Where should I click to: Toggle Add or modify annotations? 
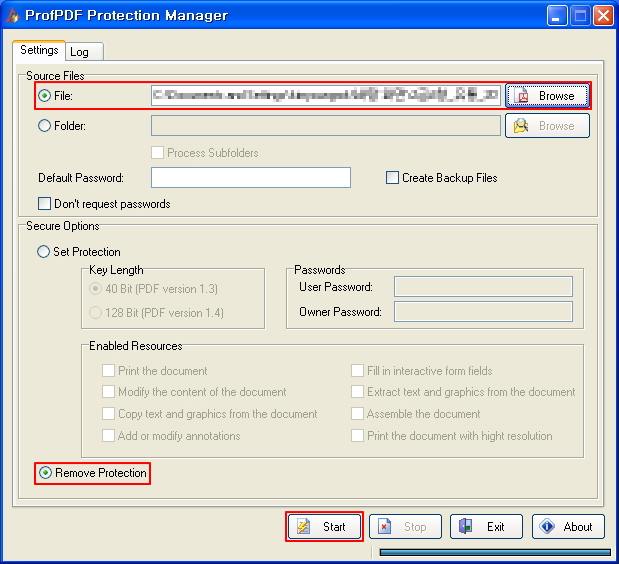click(x=108, y=436)
